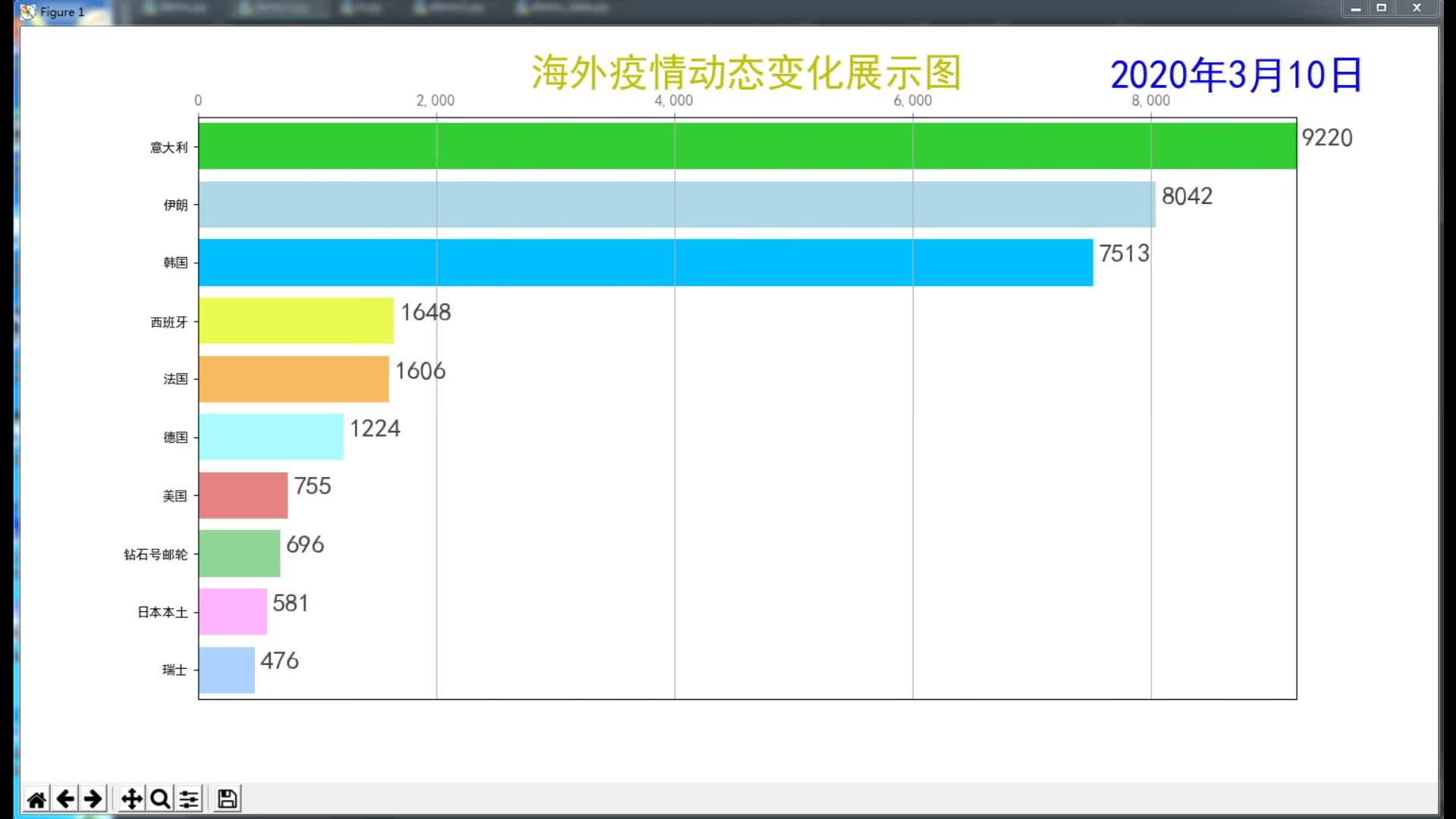Maximize the Figure 1 window

[x=1381, y=8]
